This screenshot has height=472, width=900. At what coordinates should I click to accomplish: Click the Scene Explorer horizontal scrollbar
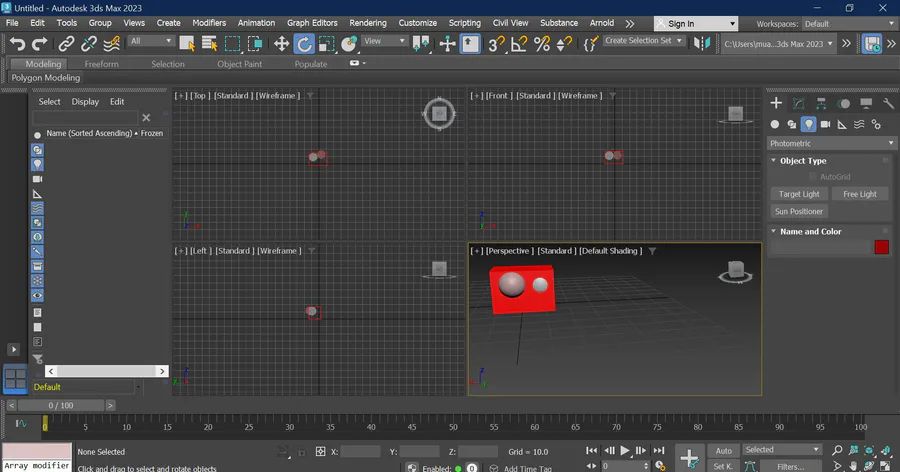[106, 371]
